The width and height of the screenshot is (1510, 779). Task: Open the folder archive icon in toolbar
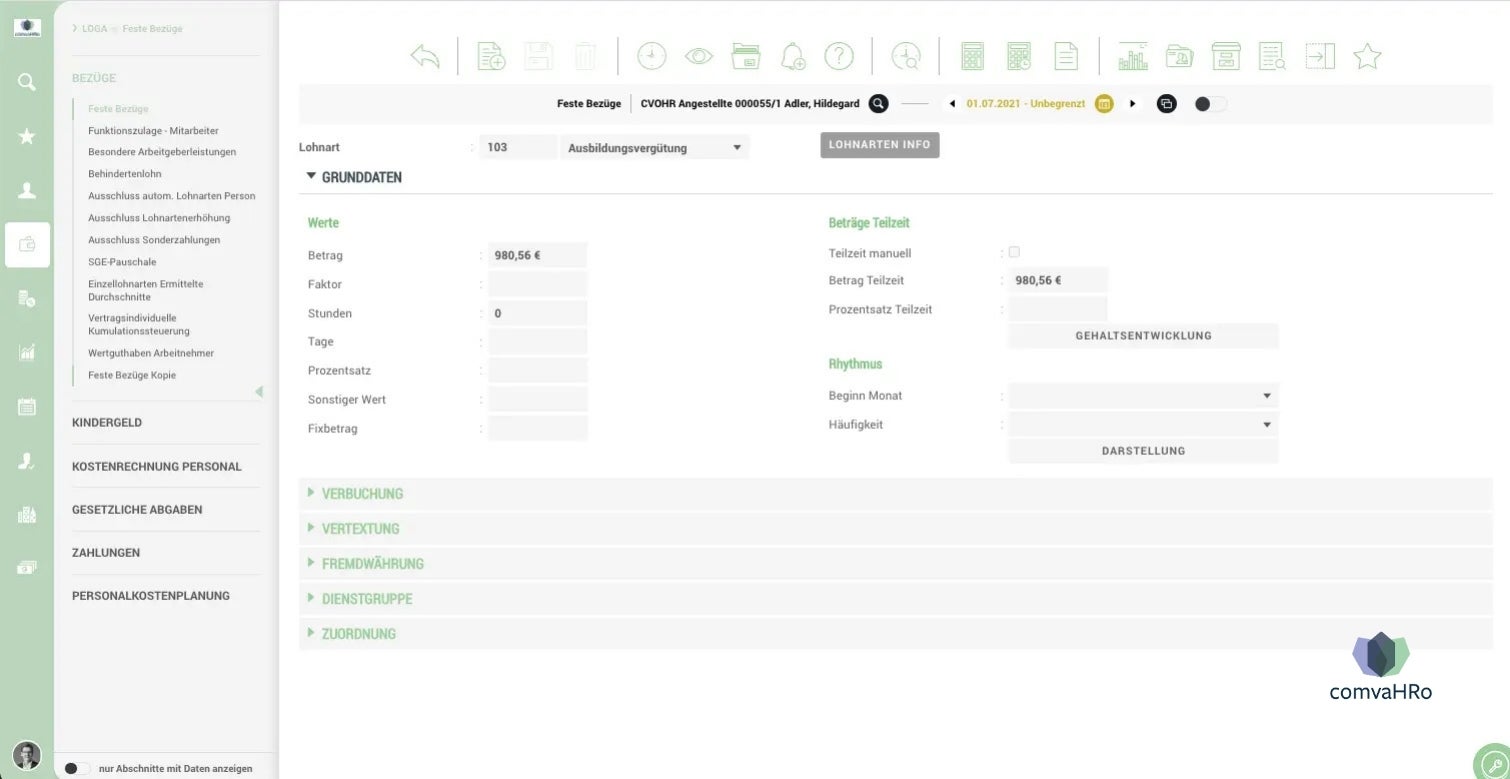click(x=746, y=57)
